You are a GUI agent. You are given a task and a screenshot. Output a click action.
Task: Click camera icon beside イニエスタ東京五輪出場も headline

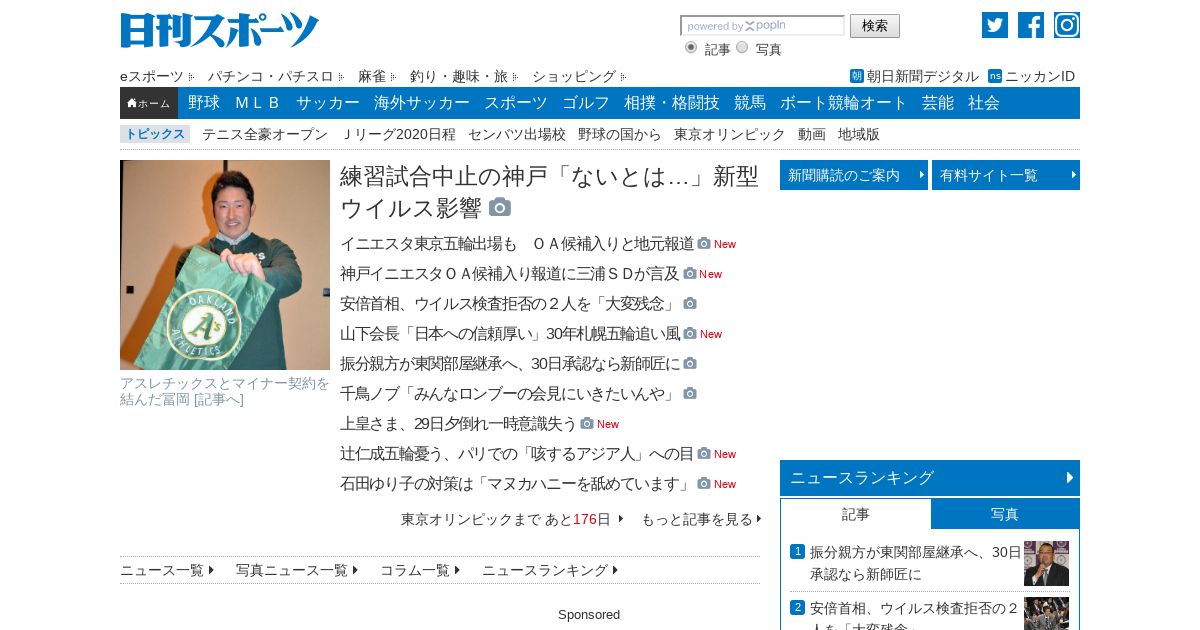pyautogui.click(x=704, y=243)
